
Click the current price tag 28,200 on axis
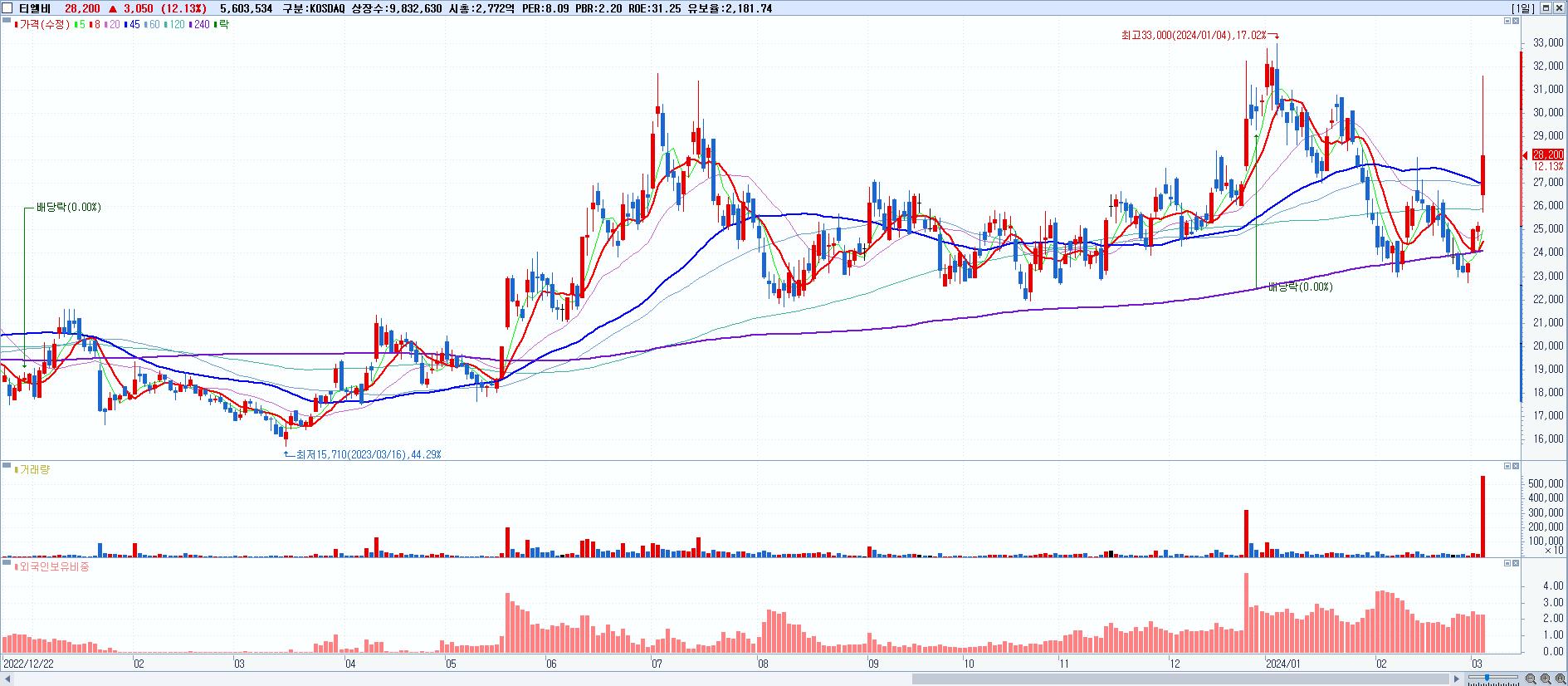point(1547,154)
